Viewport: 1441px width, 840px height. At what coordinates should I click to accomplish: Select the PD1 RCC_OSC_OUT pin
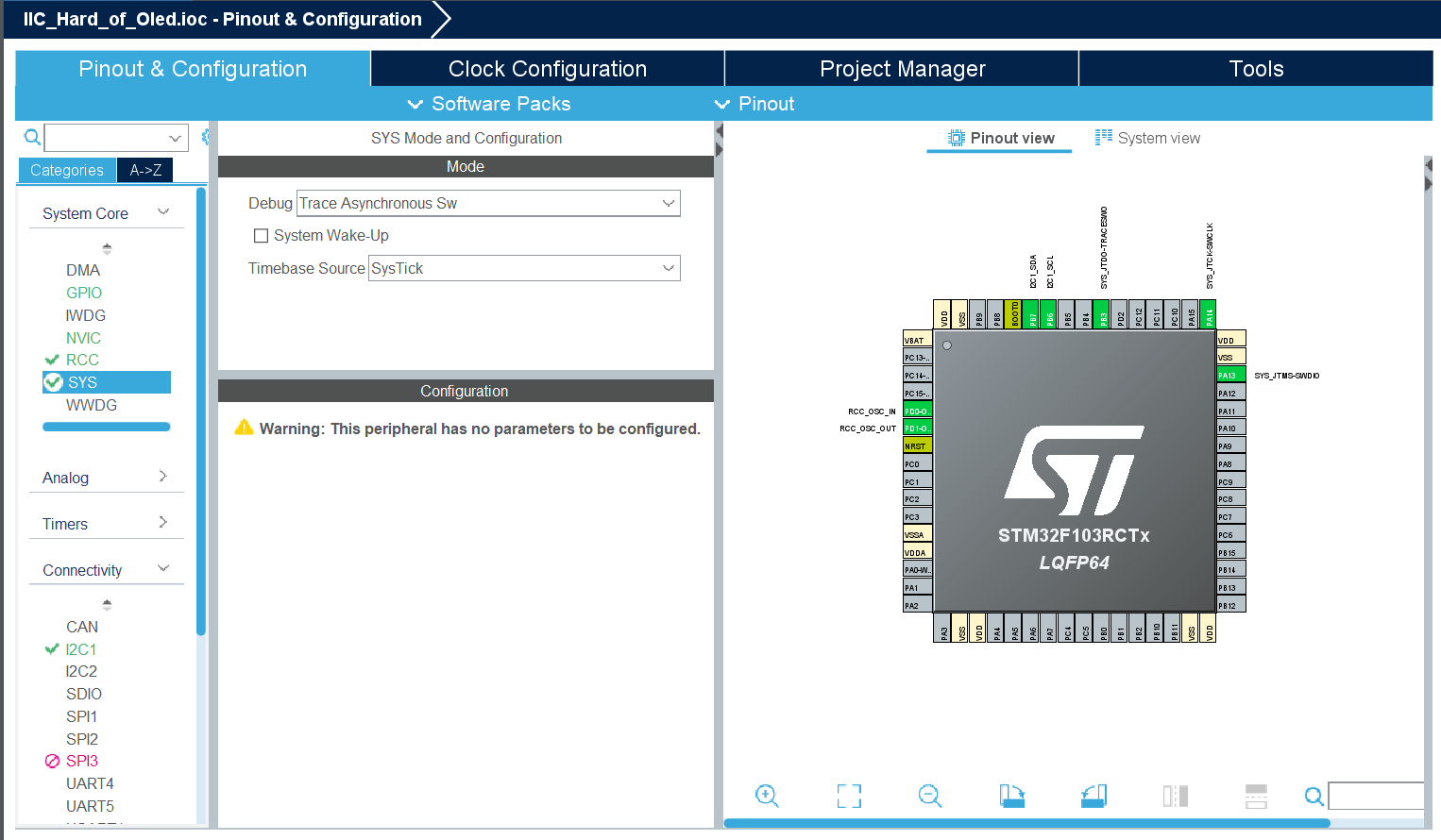tap(918, 428)
